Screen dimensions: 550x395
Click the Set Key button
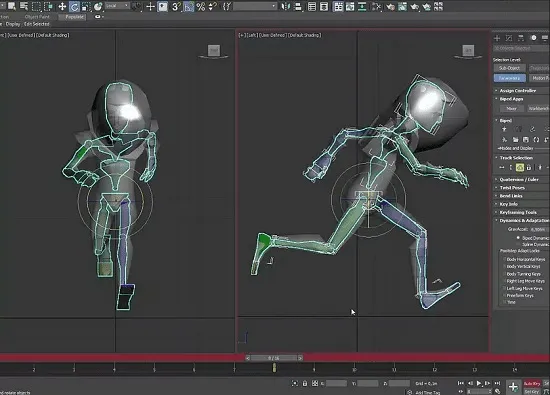pos(532,391)
